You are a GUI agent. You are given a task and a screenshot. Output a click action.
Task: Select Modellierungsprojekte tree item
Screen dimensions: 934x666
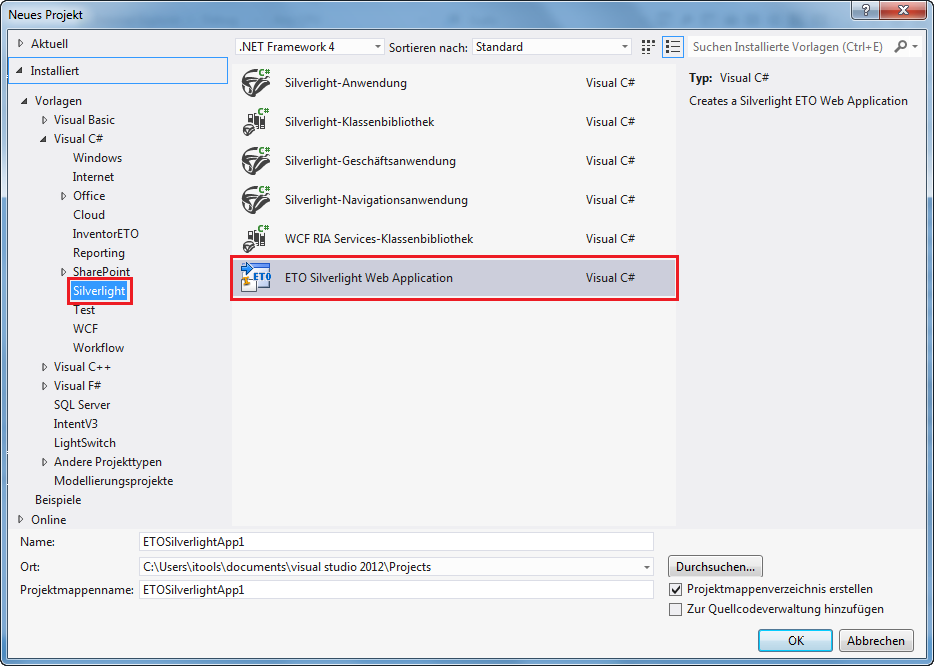click(x=113, y=481)
